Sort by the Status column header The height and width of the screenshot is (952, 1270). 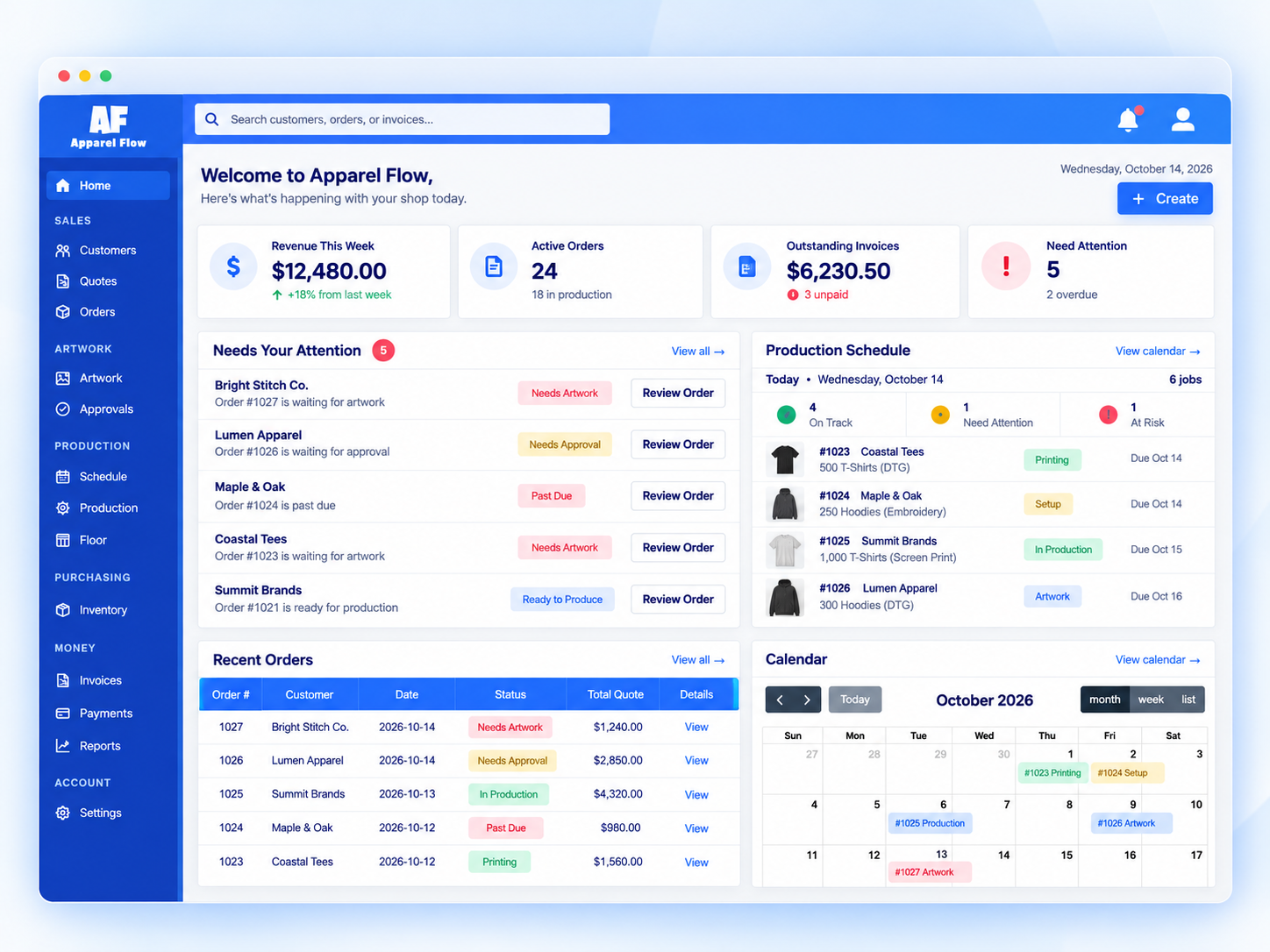click(x=510, y=695)
